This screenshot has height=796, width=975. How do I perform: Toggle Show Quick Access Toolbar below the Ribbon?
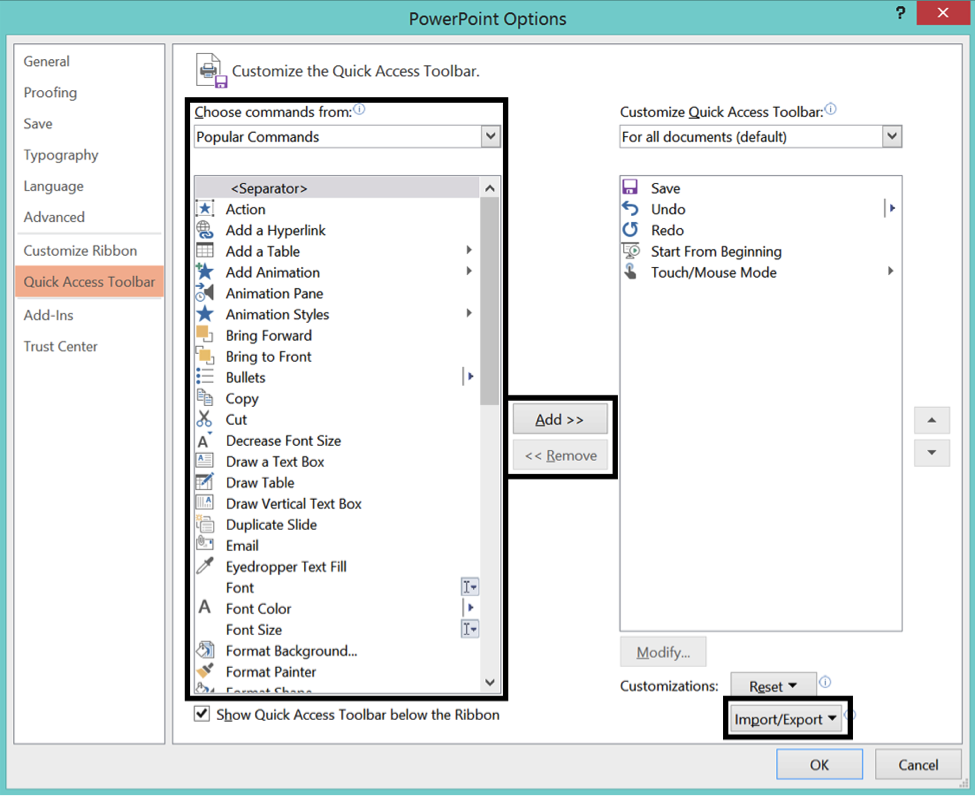202,714
